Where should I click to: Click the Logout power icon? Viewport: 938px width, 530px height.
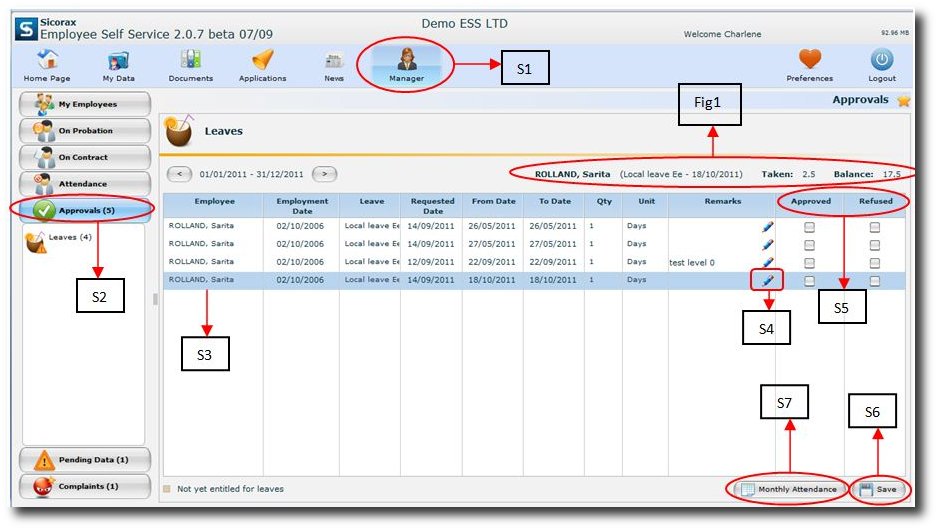(881, 60)
